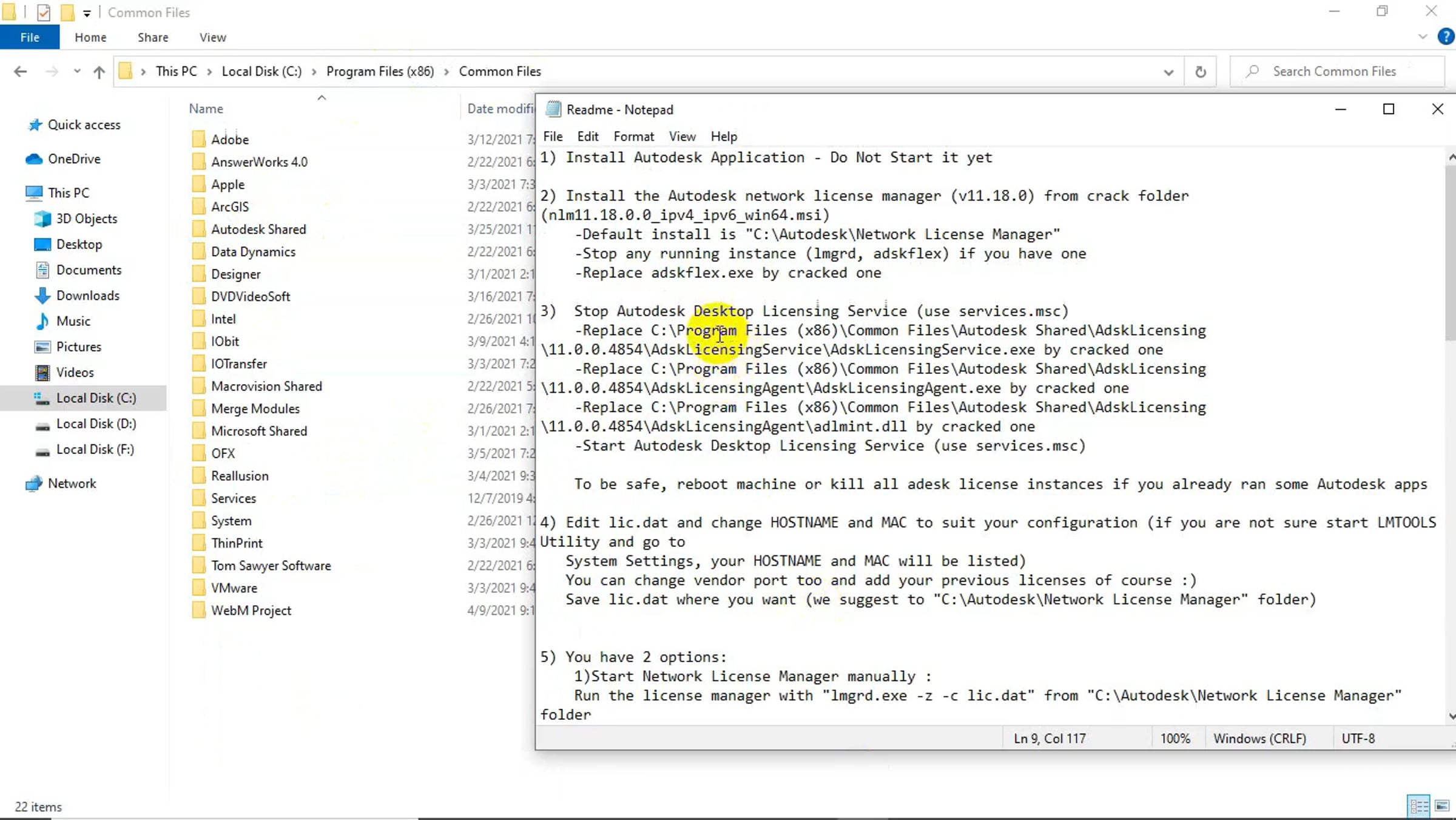Switch to the View ribbon tab
Screen dimensions: 1456x820
tap(212, 38)
